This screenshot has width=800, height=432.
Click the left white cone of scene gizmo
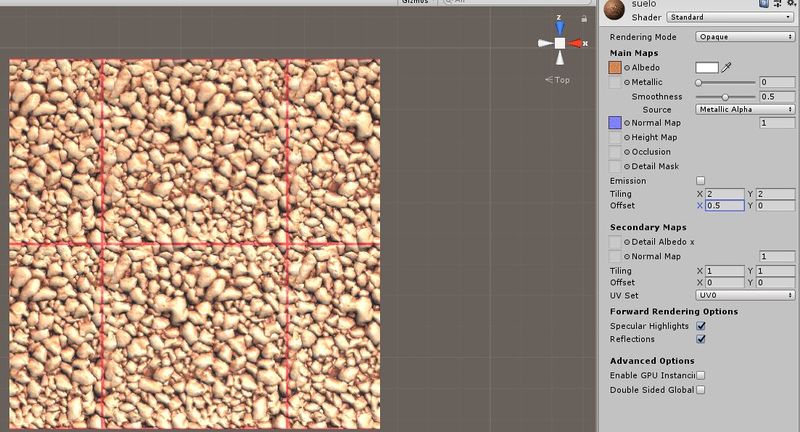point(545,43)
